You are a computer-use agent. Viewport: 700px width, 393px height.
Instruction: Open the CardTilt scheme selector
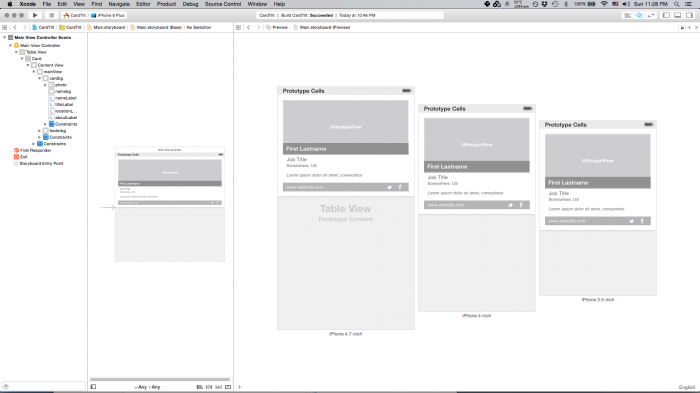[x=75, y=15]
